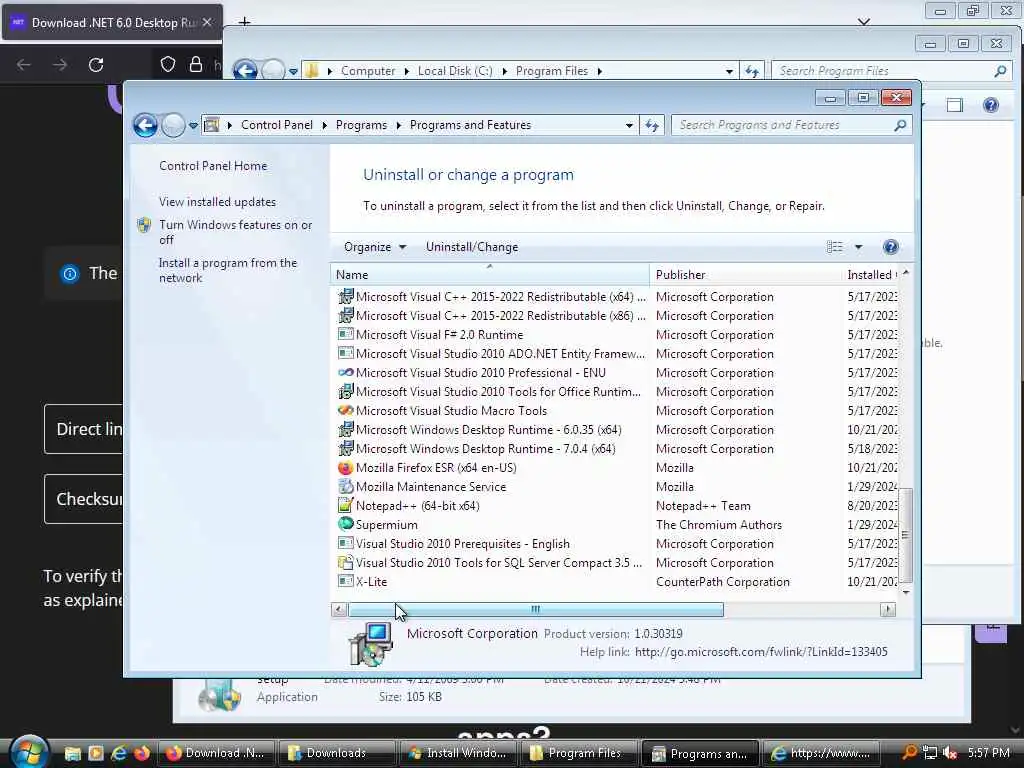Screen dimensions: 1024x768
Task: Open Install a program from the network
Action: click(227, 270)
